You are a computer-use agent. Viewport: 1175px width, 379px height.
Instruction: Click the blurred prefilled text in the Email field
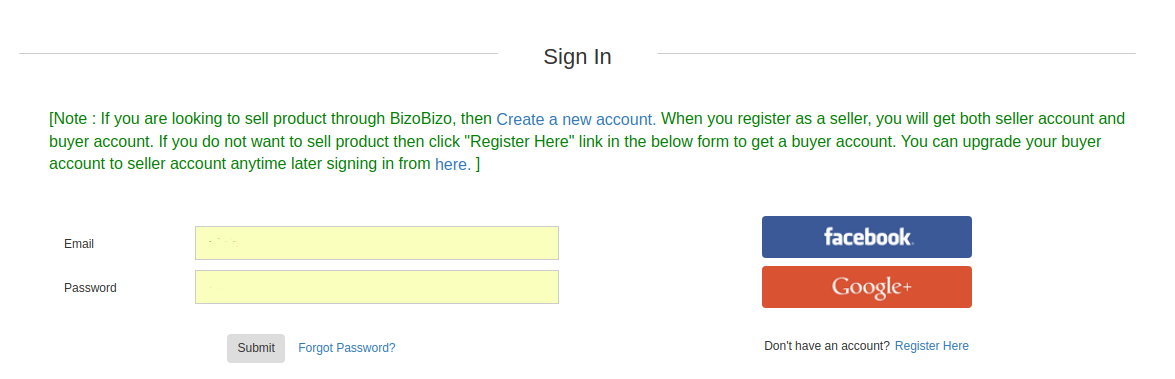(x=223, y=242)
